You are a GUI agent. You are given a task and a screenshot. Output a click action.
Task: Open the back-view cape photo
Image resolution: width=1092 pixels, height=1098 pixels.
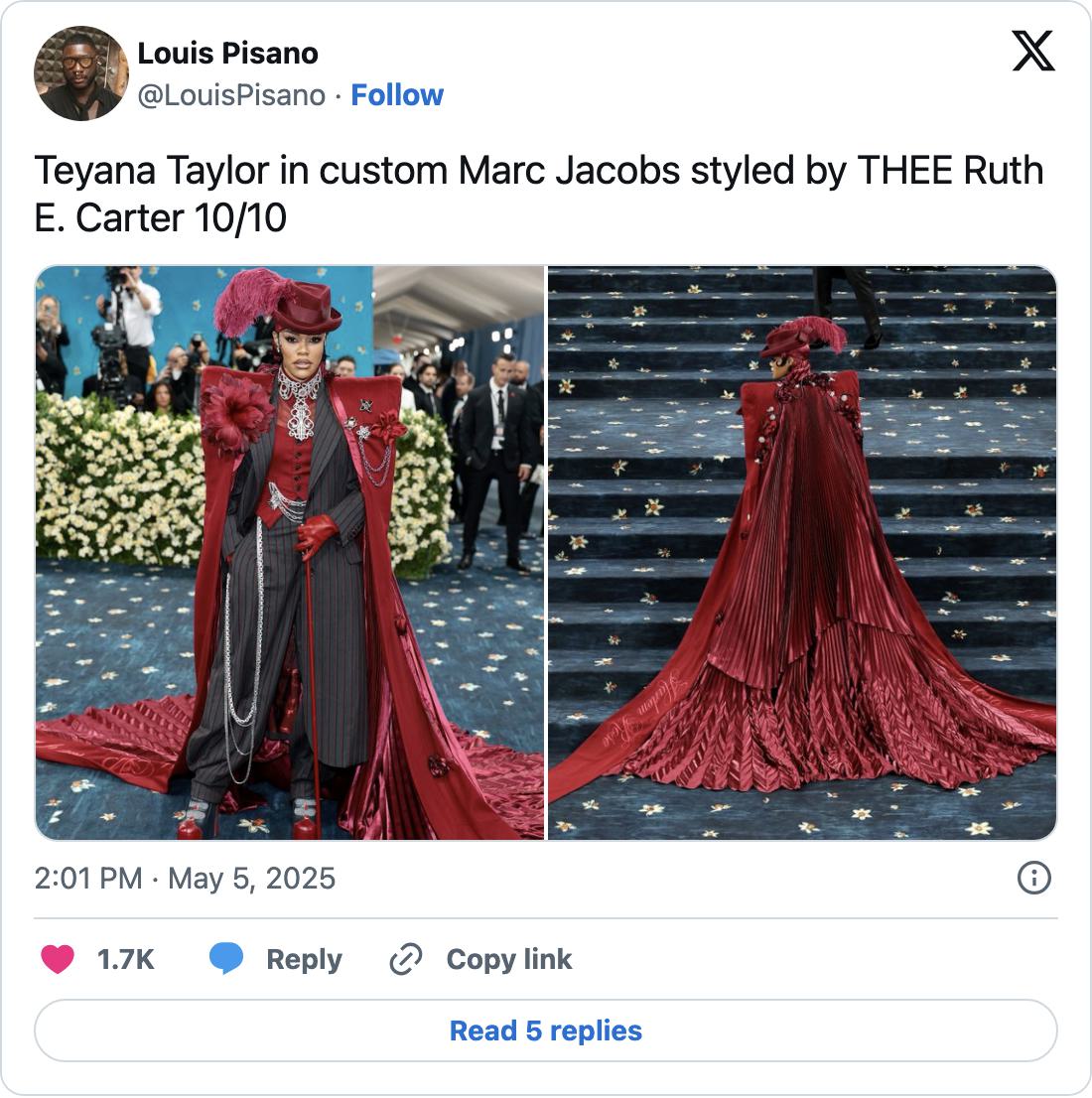[x=802, y=553]
